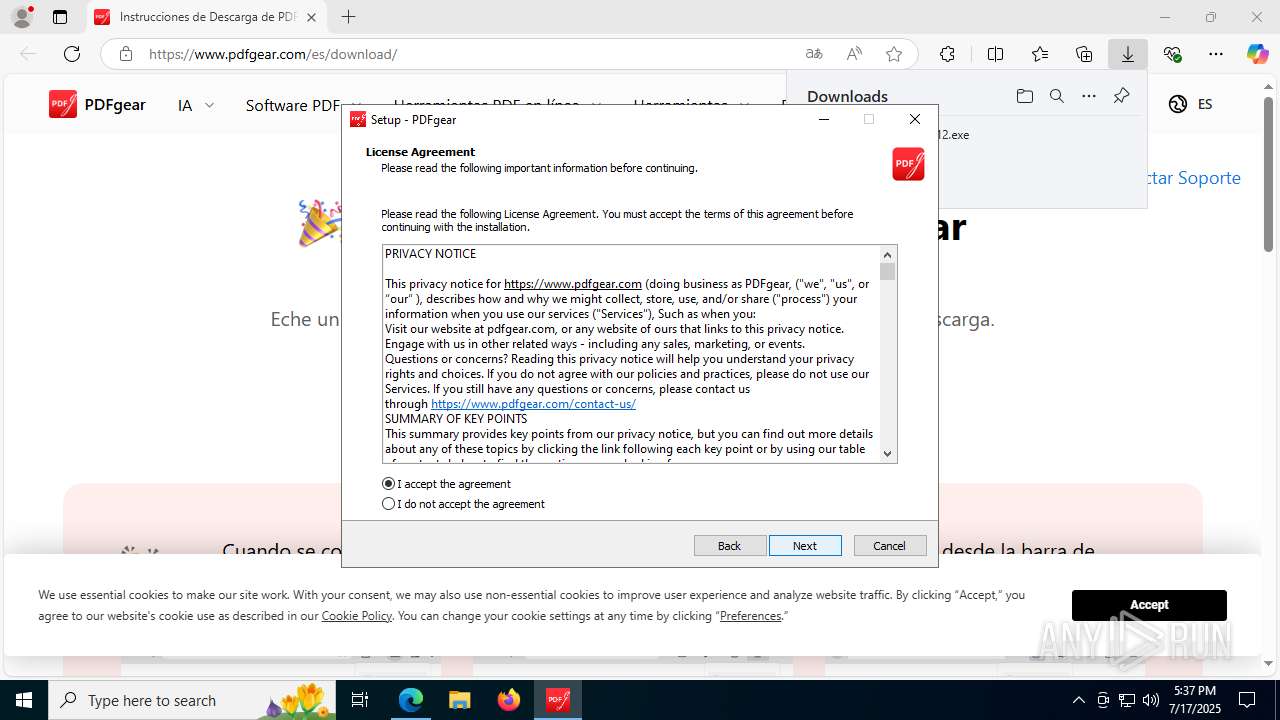Open a new browser tab

click(x=348, y=17)
